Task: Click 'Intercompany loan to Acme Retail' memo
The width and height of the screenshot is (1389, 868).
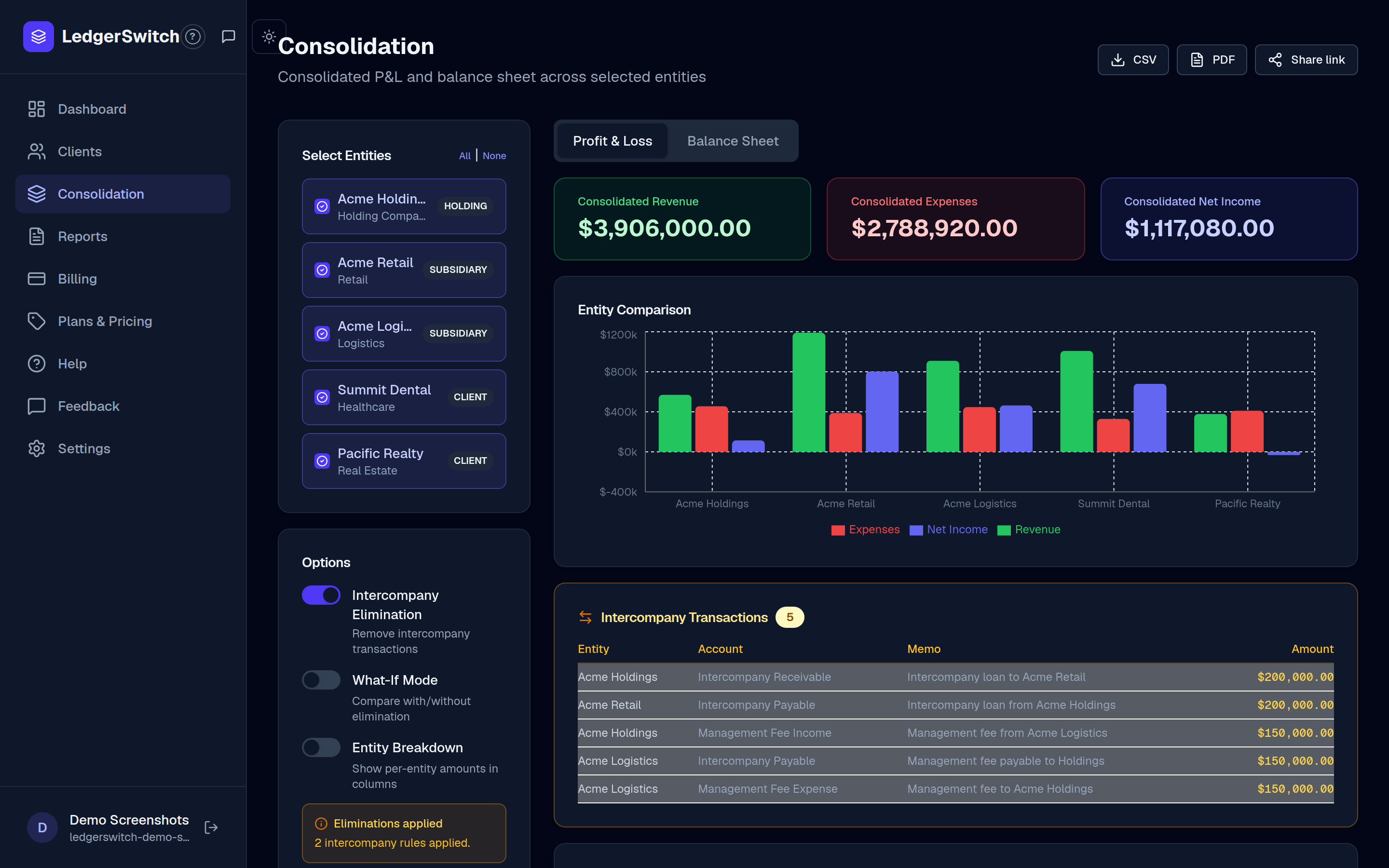Action: pos(996,677)
